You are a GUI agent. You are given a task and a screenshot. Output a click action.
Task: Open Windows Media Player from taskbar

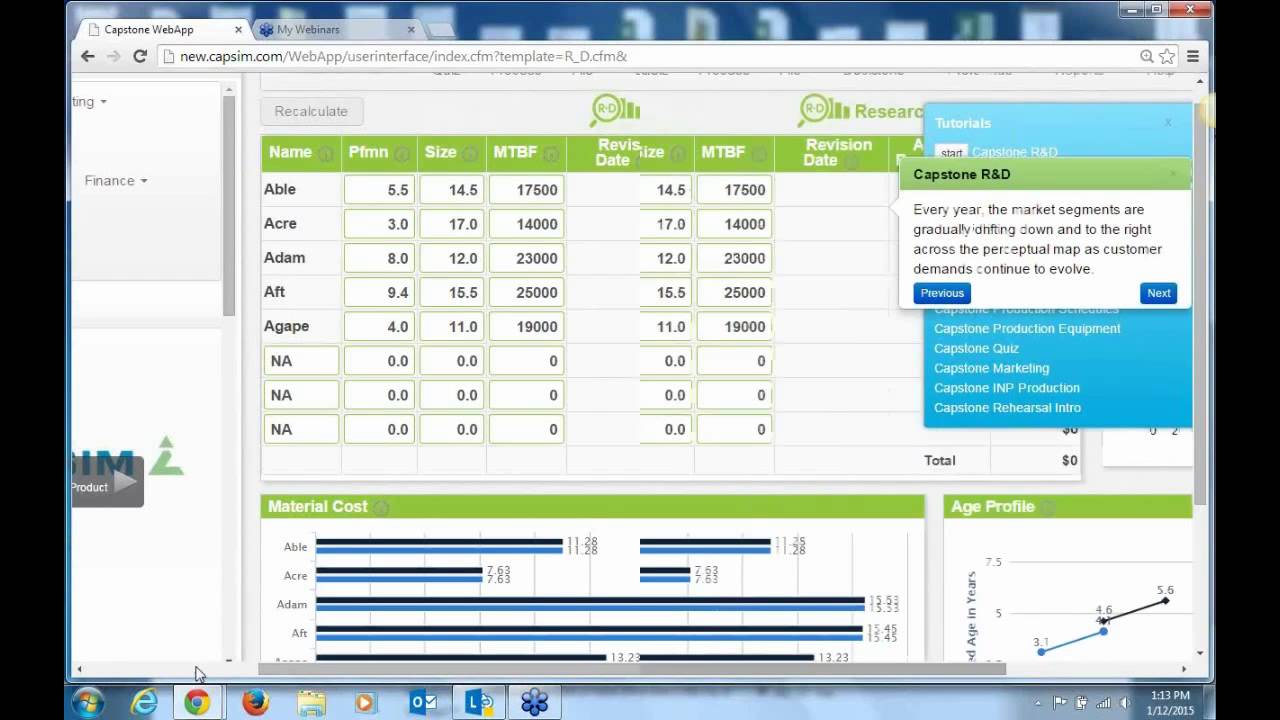pos(368,703)
